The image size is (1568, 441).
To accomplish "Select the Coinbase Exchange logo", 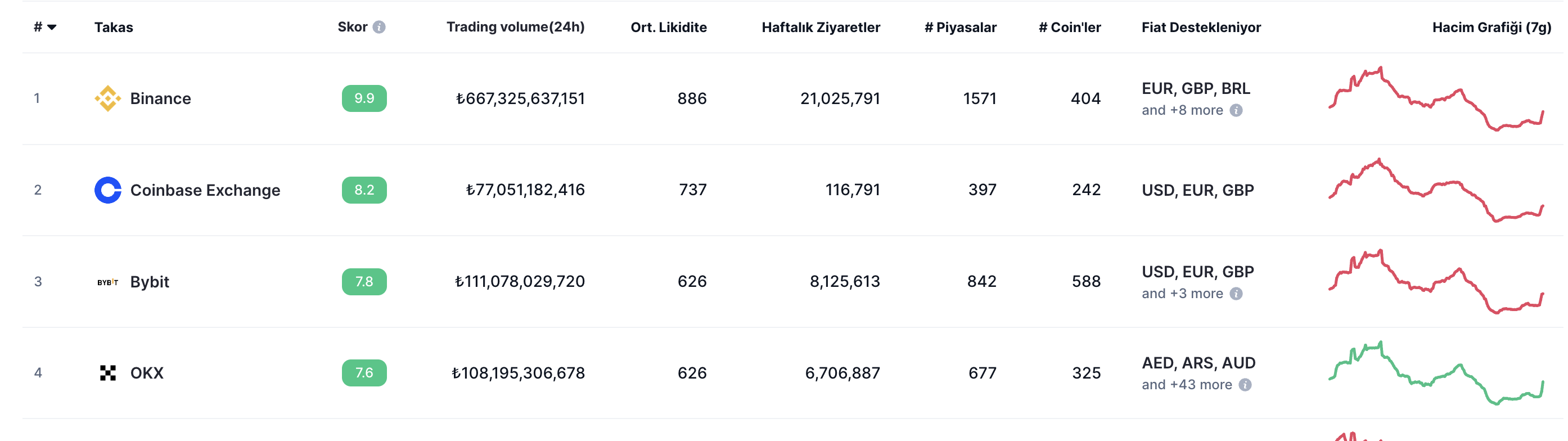I will click(x=109, y=190).
